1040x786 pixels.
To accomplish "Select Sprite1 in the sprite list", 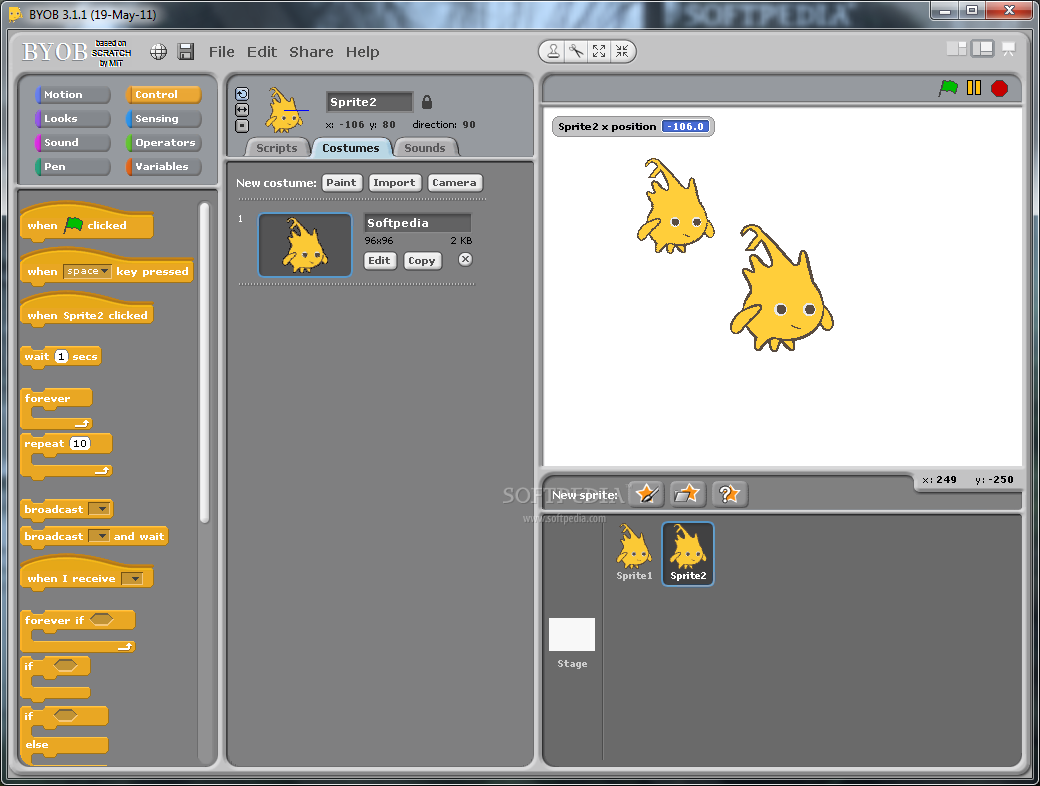I will (x=634, y=553).
